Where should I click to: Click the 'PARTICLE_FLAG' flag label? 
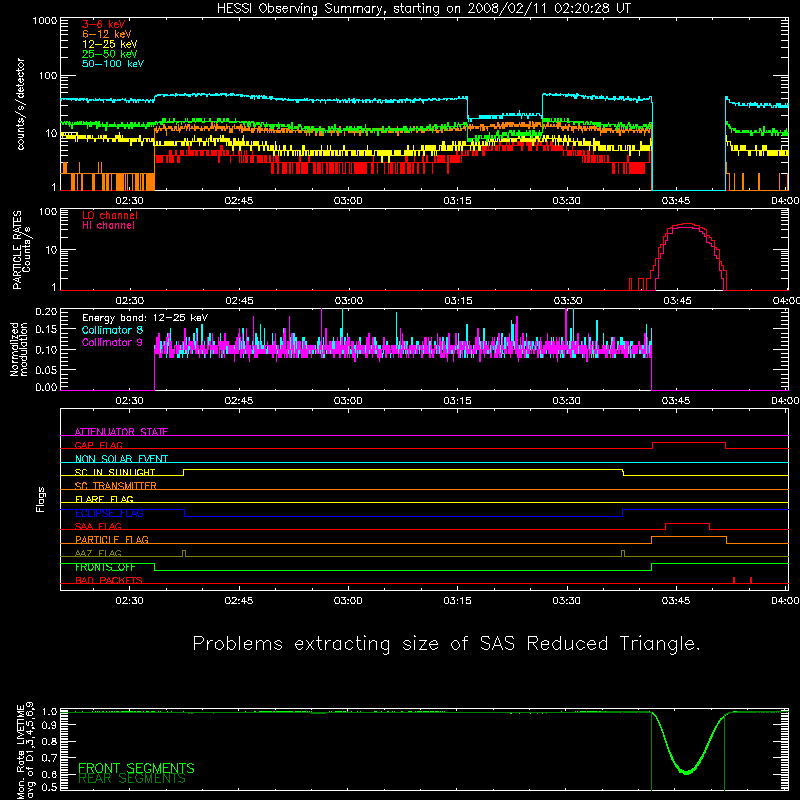pyautogui.click(x=112, y=539)
